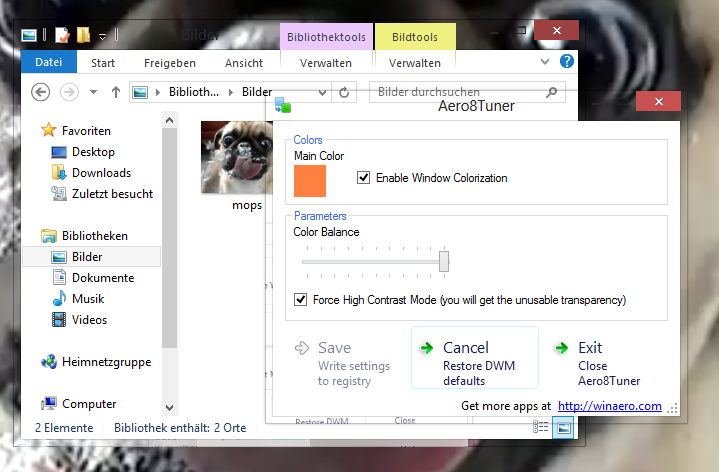
Task: Refresh the Bilder folder view
Action: click(x=345, y=92)
